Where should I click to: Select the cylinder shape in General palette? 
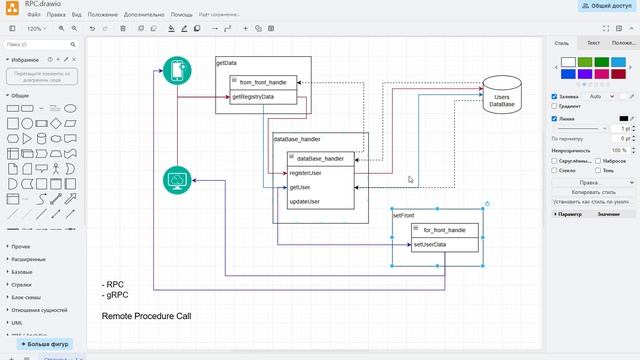click(41, 138)
